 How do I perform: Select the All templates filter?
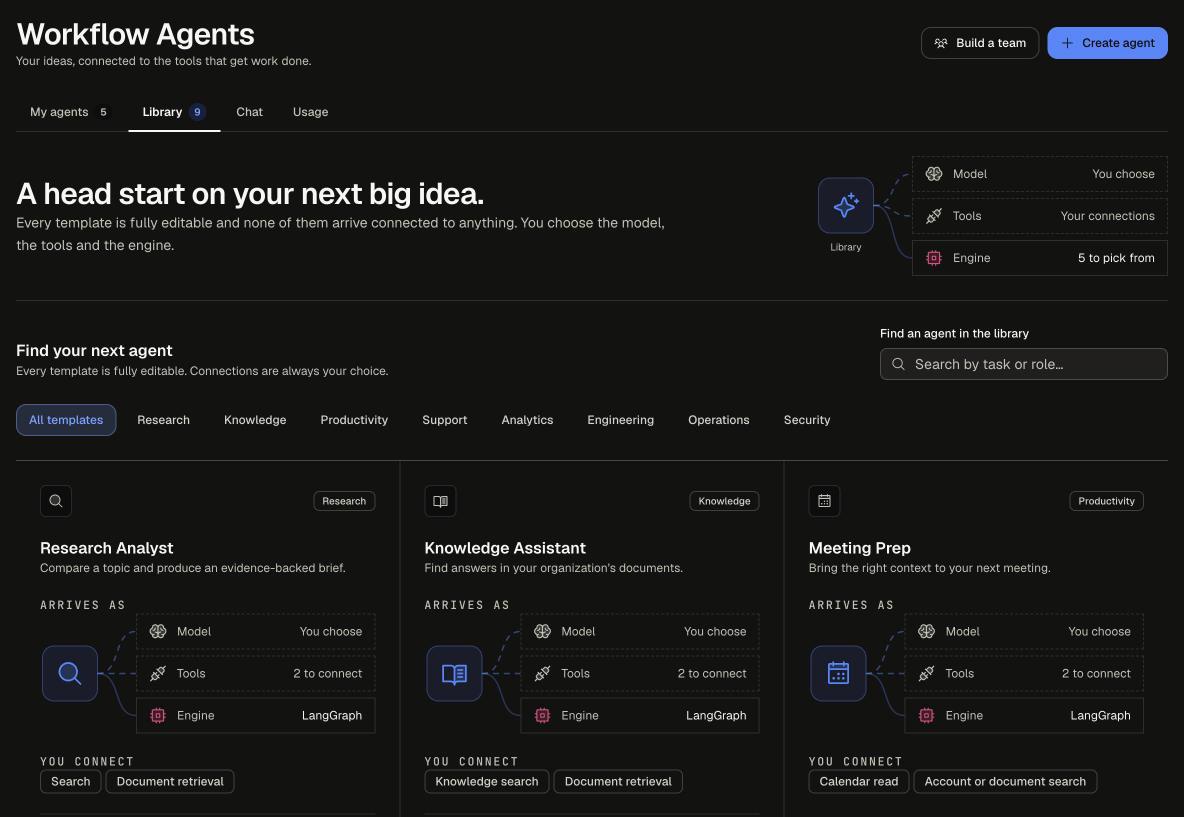point(66,420)
